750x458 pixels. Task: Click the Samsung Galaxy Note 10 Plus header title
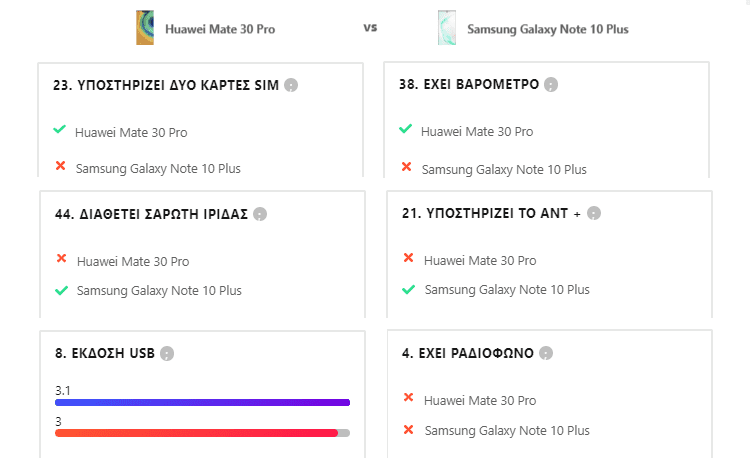coord(548,29)
